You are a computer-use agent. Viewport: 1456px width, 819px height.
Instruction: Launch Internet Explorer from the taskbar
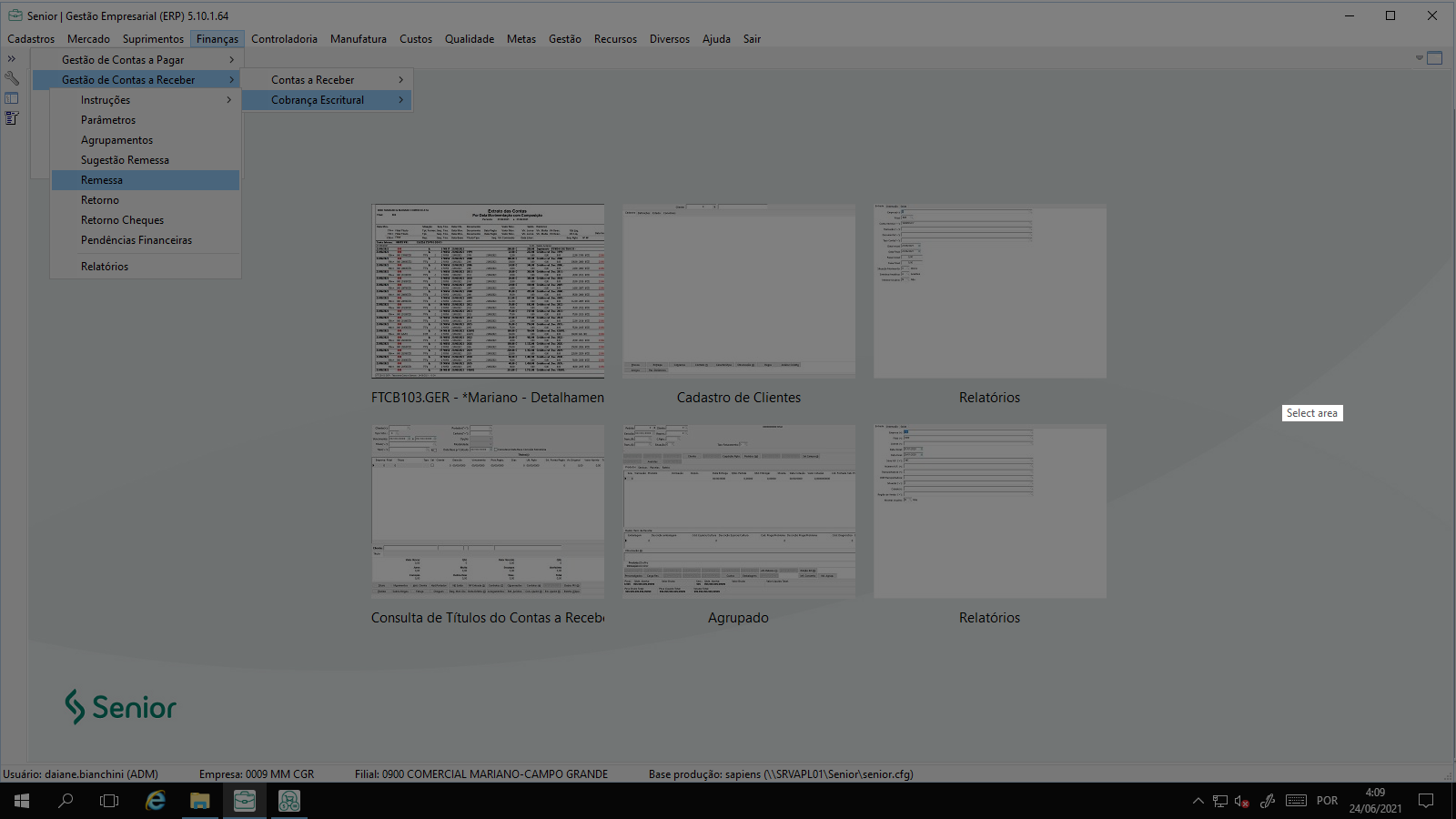tap(156, 801)
